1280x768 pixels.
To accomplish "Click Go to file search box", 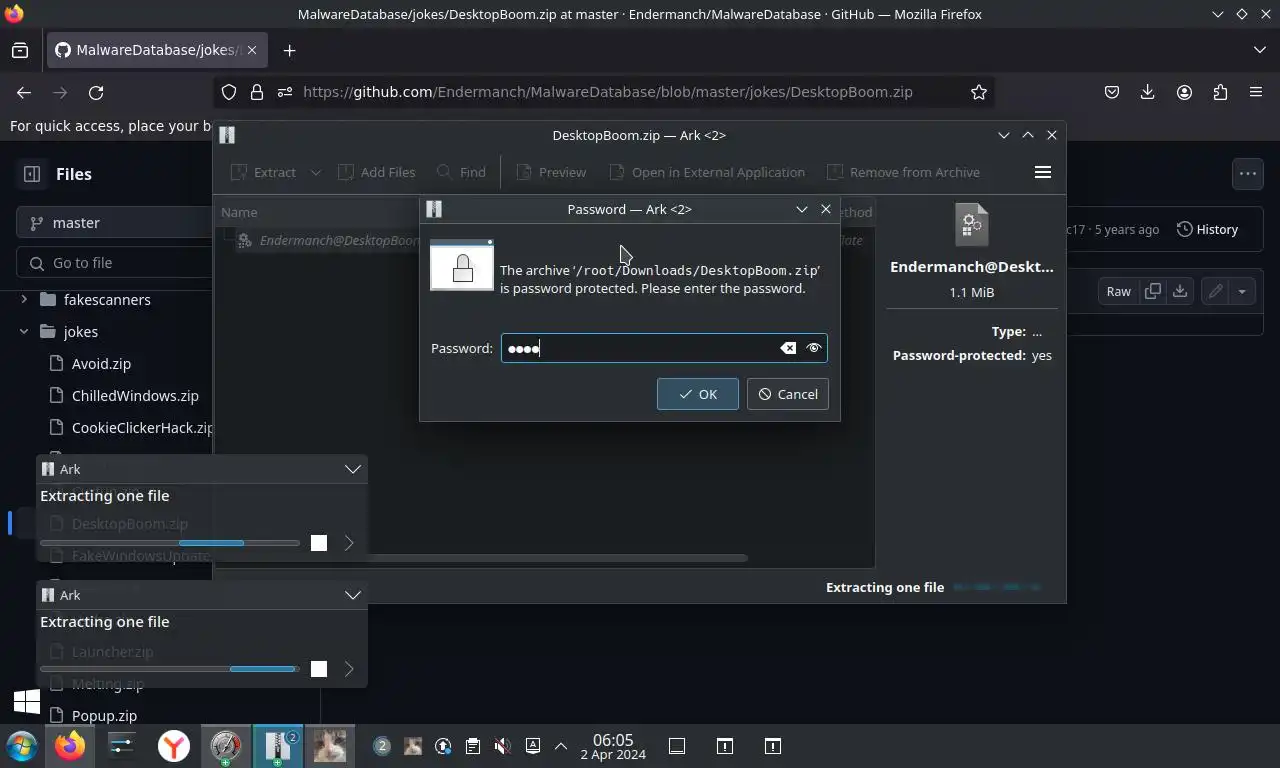I will pos(114,263).
